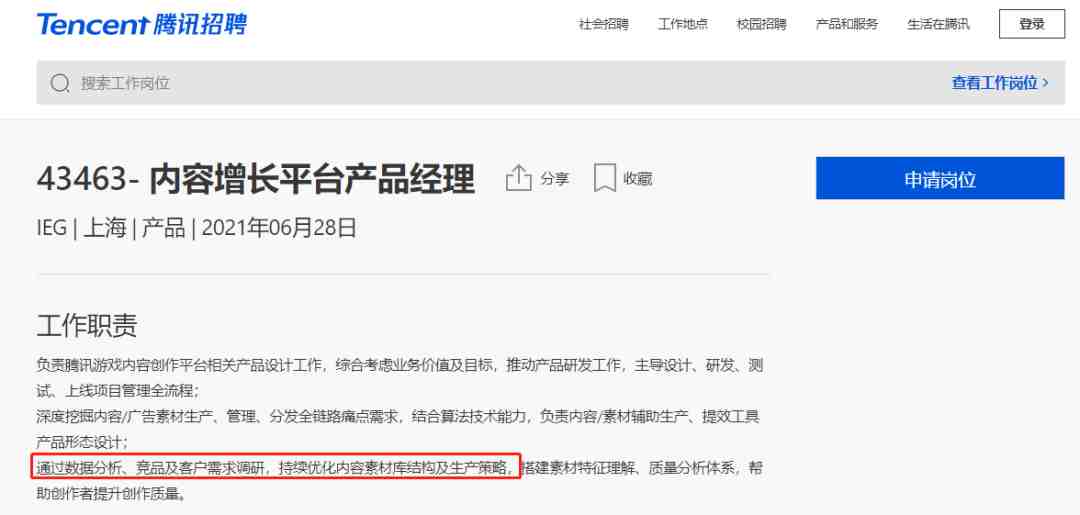Click the red-boxed highlighted responsibility sentence
This screenshot has height=515, width=1080.
click(x=275, y=467)
